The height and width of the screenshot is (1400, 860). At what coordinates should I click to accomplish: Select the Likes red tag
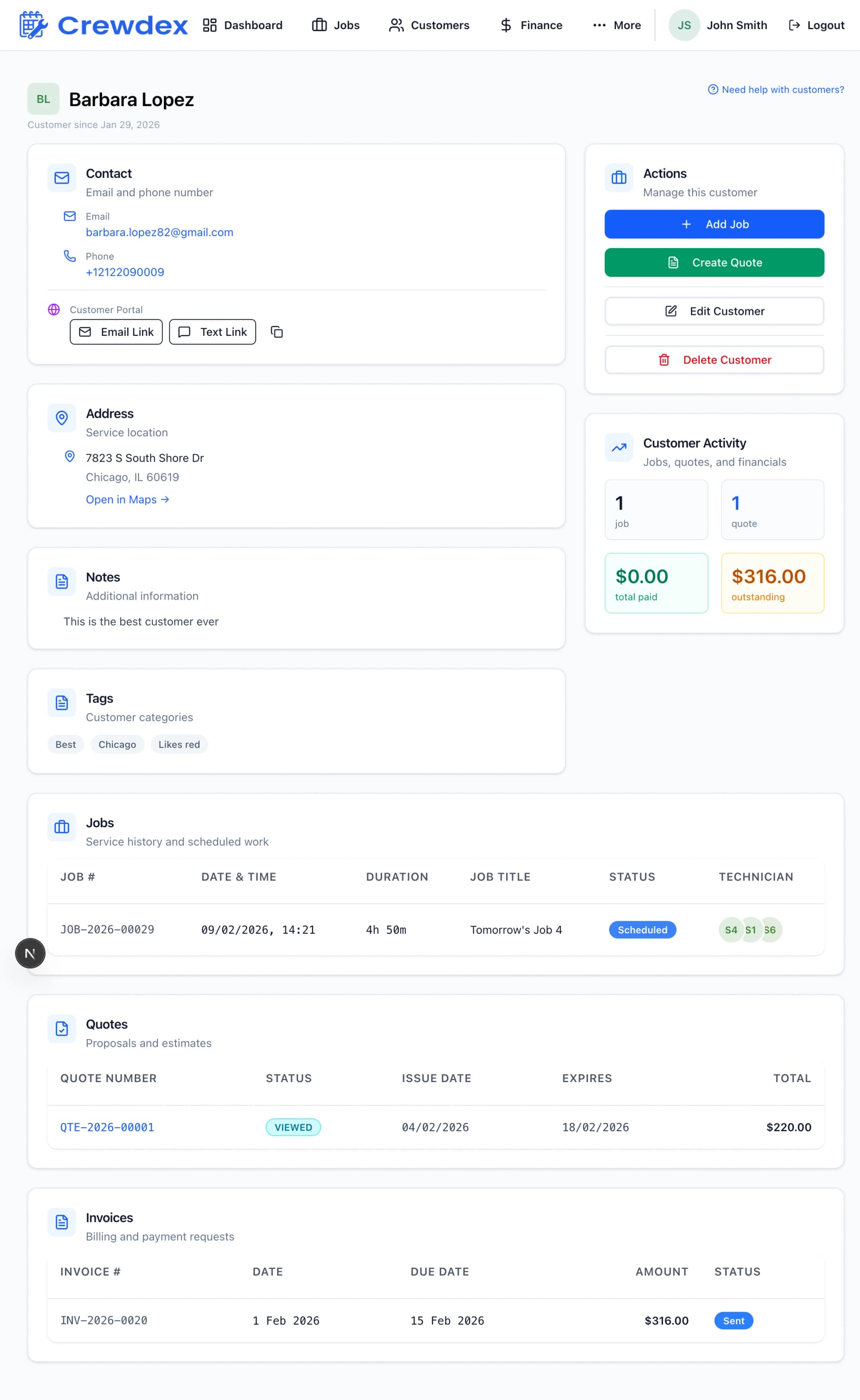[179, 744]
